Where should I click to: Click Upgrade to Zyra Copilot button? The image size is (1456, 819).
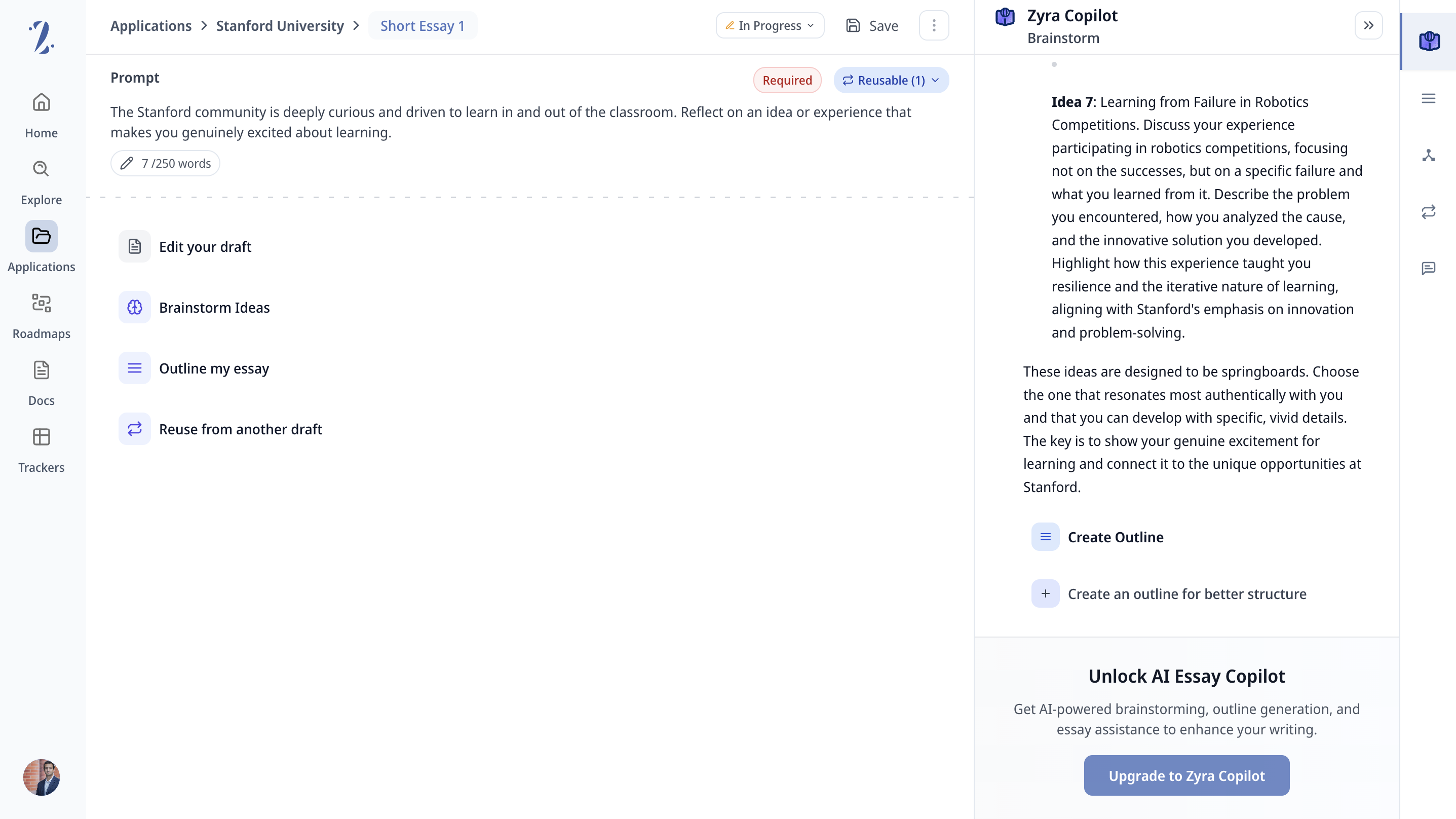click(x=1186, y=775)
